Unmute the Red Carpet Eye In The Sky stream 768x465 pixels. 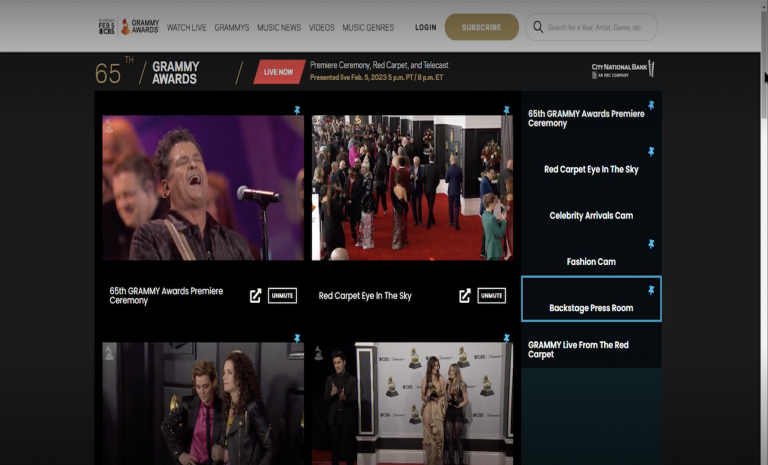pos(491,296)
